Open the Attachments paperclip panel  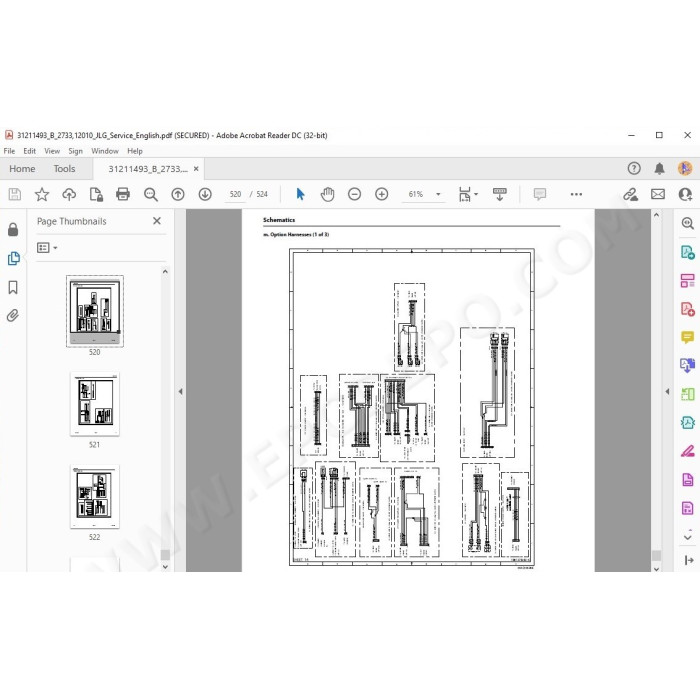click(x=13, y=316)
